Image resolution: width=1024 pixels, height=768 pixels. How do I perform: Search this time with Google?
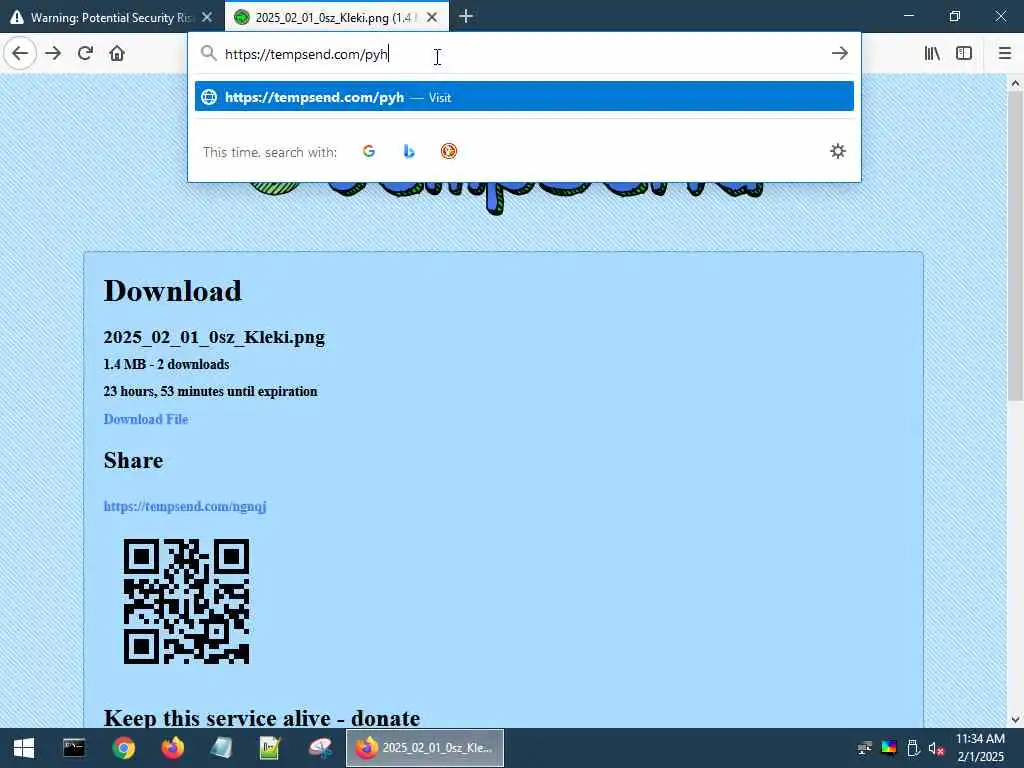coord(369,152)
